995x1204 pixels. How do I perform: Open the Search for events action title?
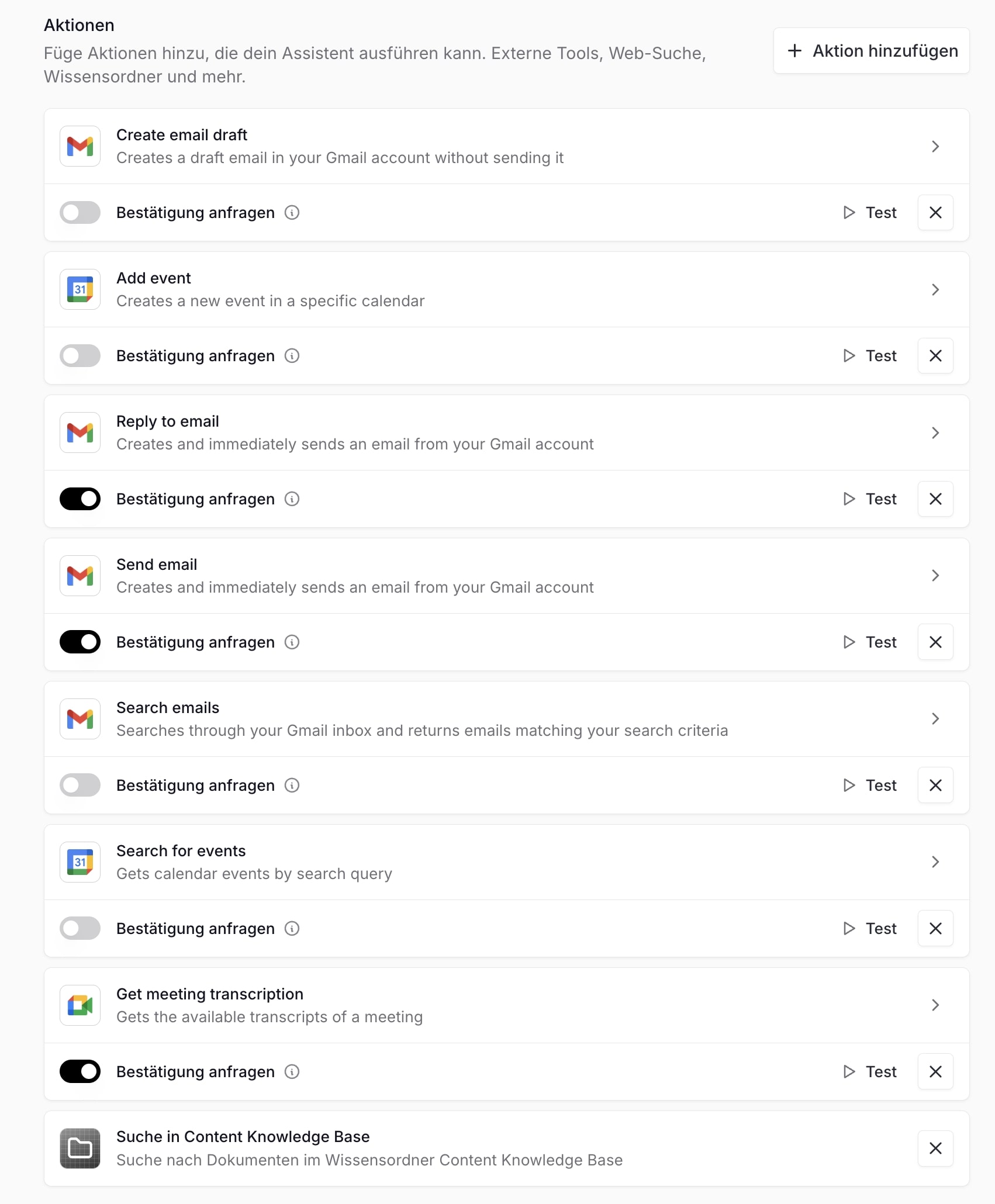click(x=181, y=851)
